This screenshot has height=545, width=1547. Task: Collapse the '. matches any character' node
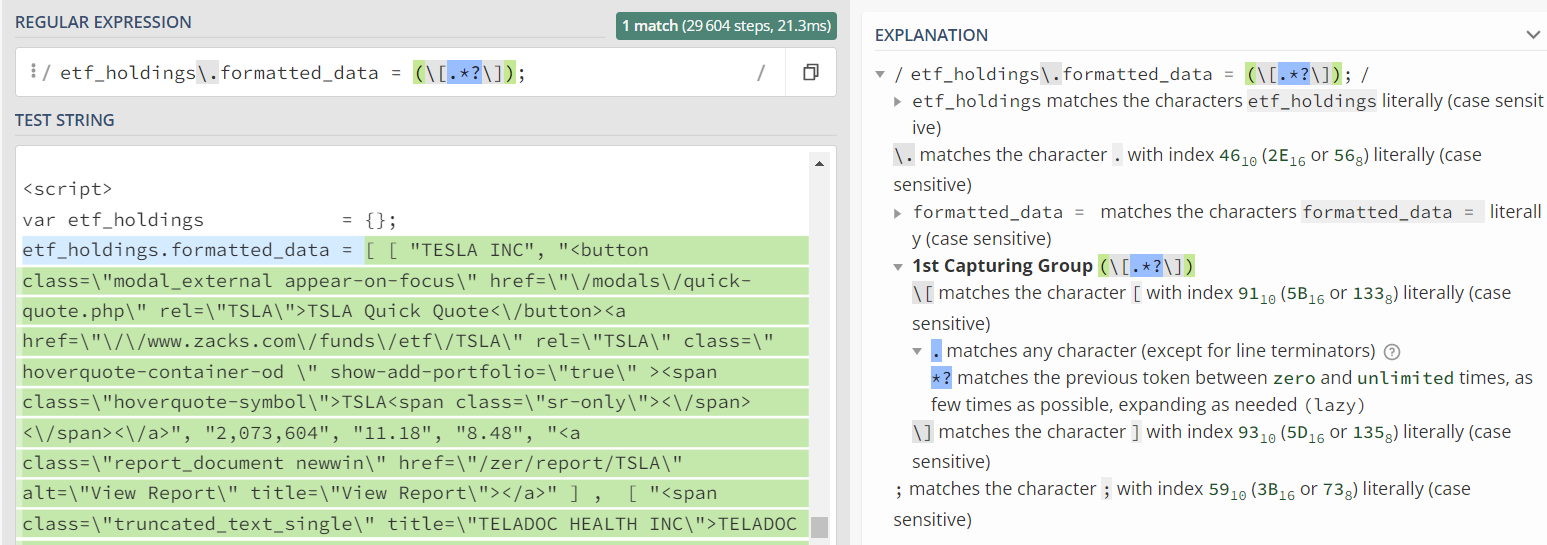tap(917, 351)
